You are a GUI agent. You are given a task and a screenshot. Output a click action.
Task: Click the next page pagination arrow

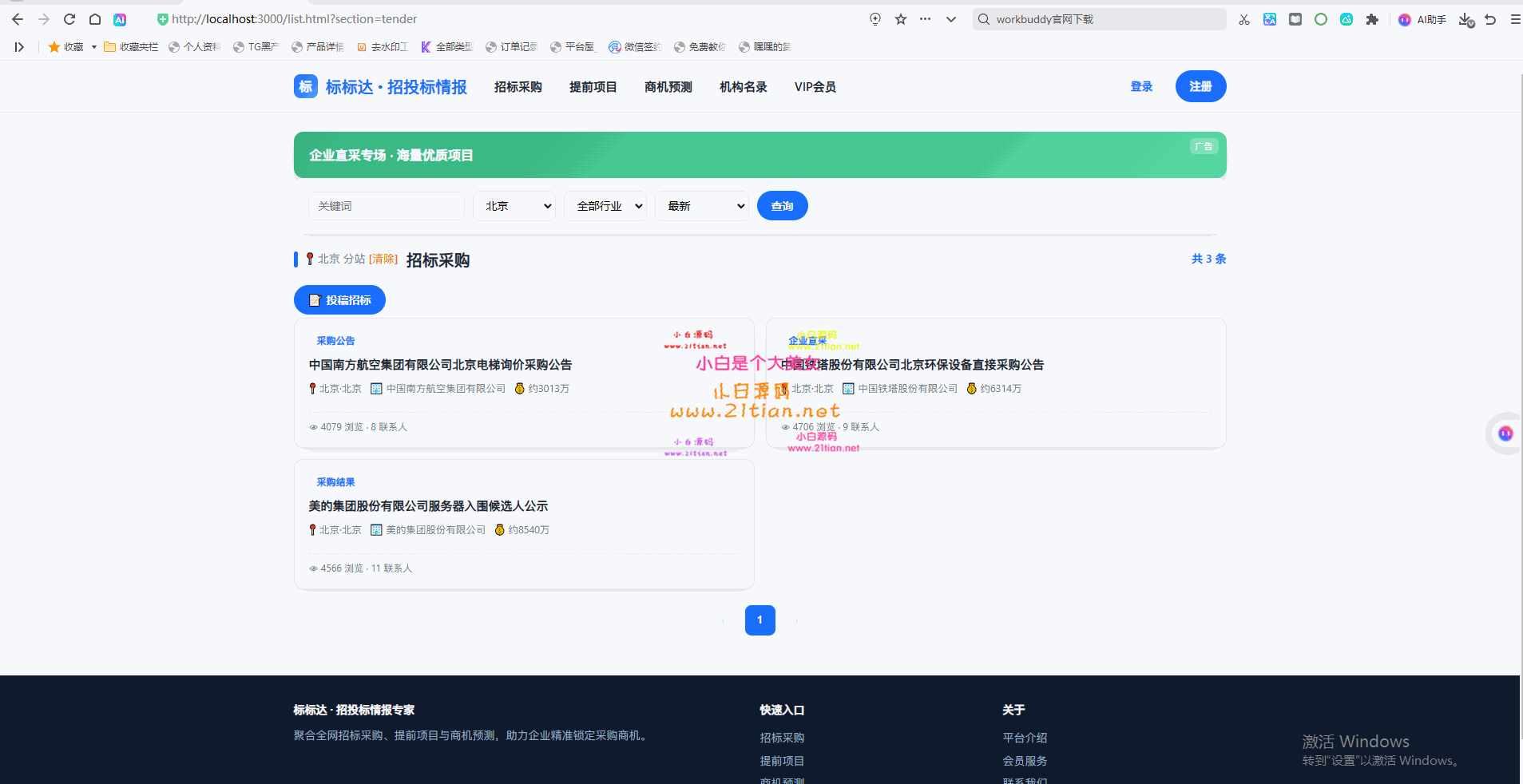coord(796,620)
